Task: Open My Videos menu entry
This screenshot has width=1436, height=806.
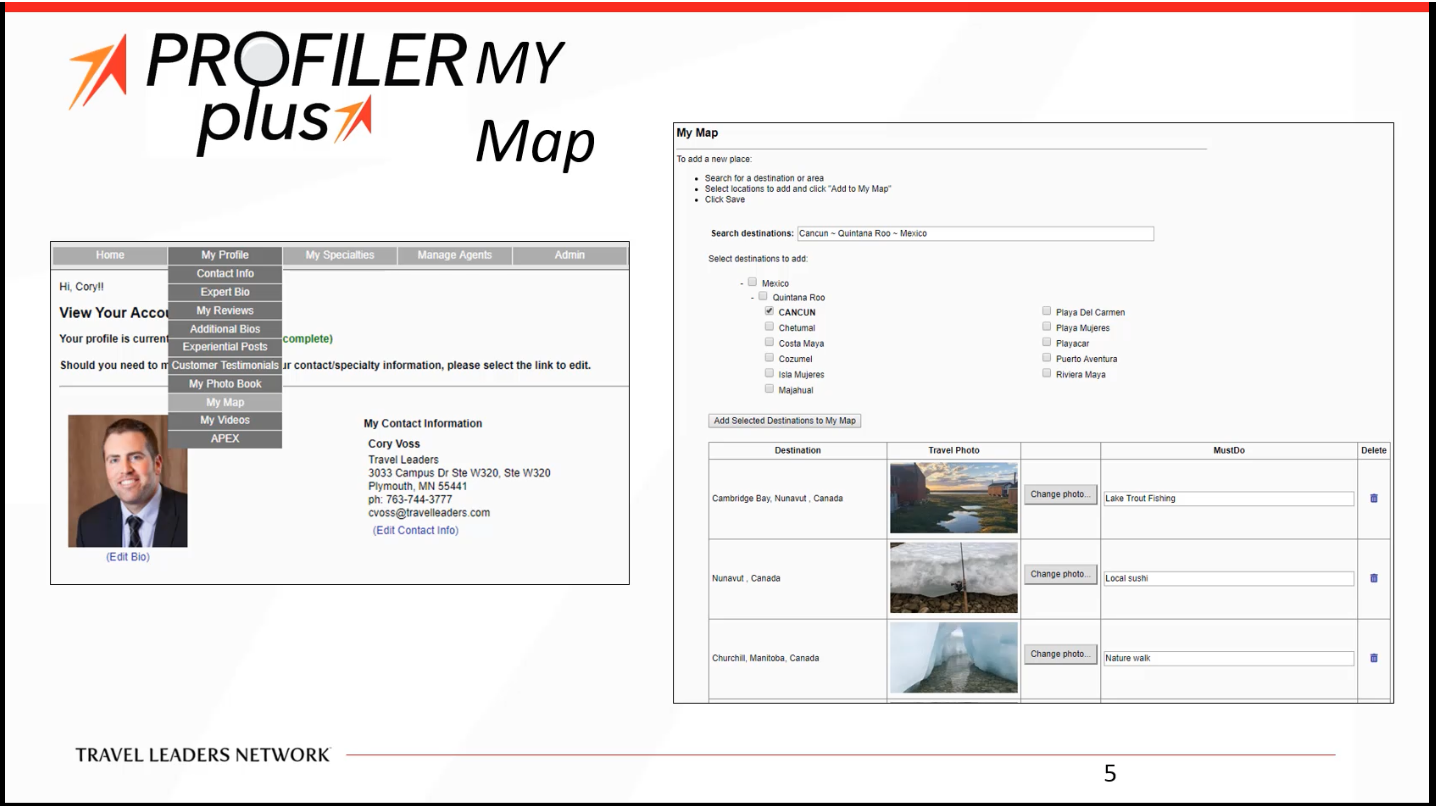Action: pyautogui.click(x=225, y=420)
